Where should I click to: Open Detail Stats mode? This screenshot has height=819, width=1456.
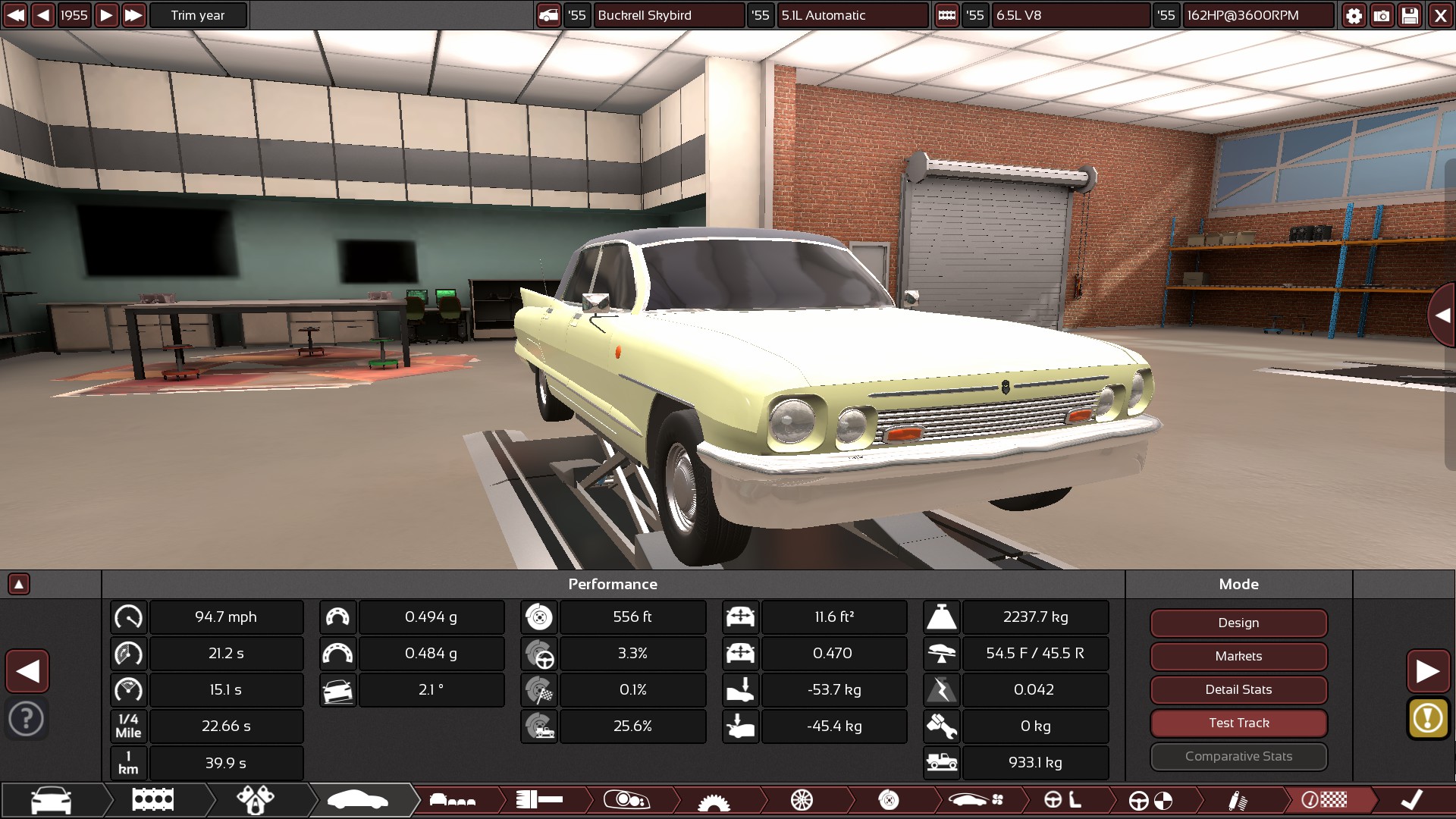pos(1238,689)
